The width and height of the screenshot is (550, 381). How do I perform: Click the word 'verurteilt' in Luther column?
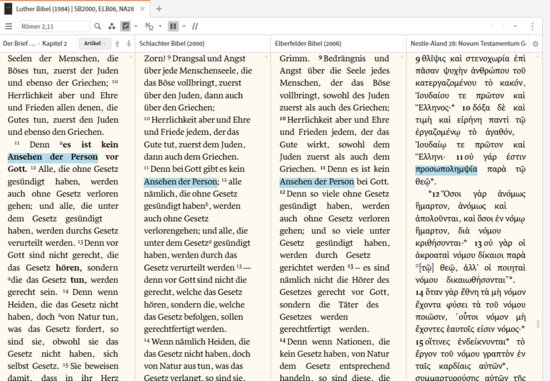coord(22,243)
